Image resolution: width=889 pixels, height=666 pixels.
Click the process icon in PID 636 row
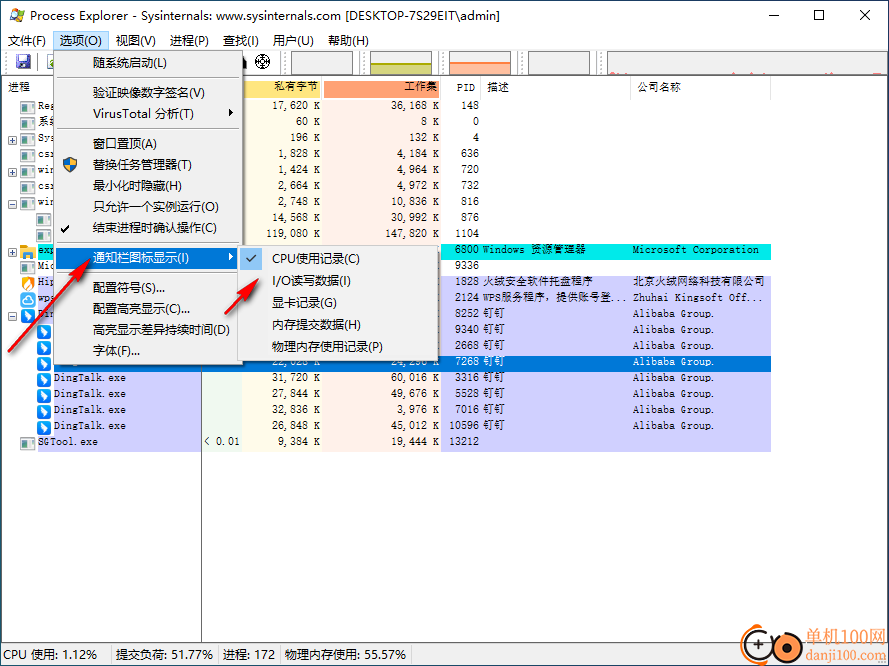coord(28,155)
